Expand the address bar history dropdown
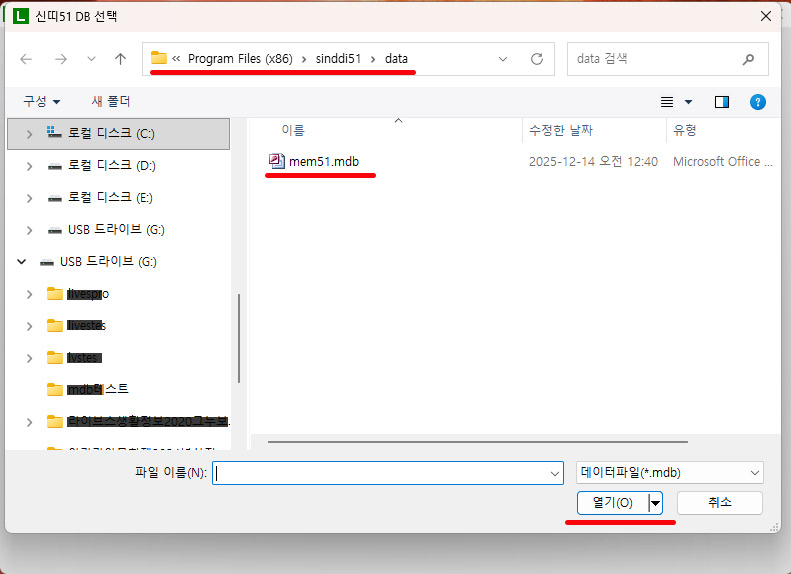Viewport: 791px width, 574px height. pyautogui.click(x=503, y=59)
